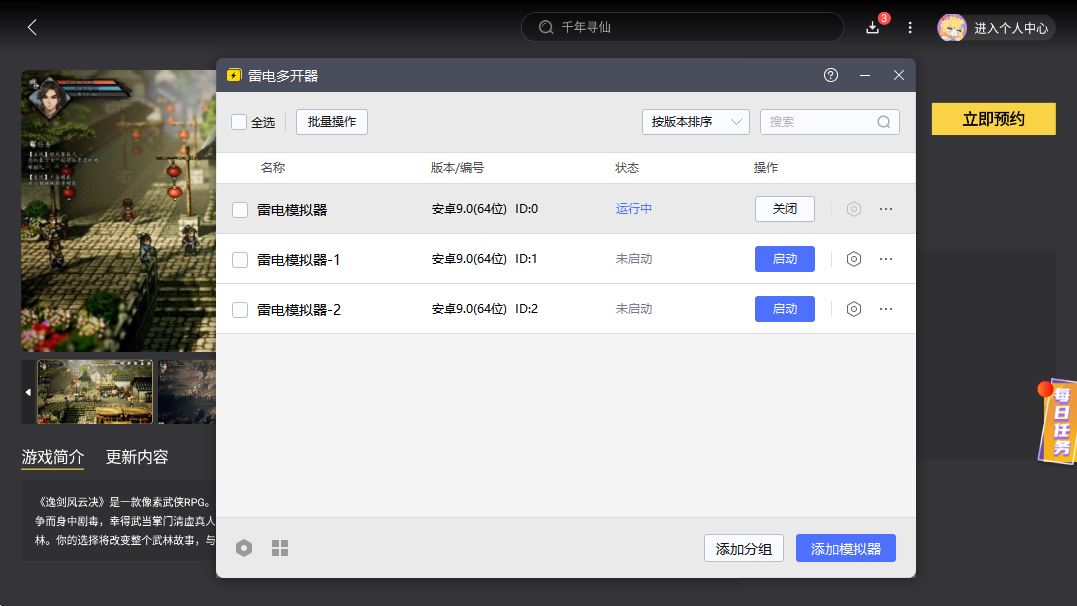Check the box for 雷电模拟器-2
The width and height of the screenshot is (1077, 606).
(240, 310)
